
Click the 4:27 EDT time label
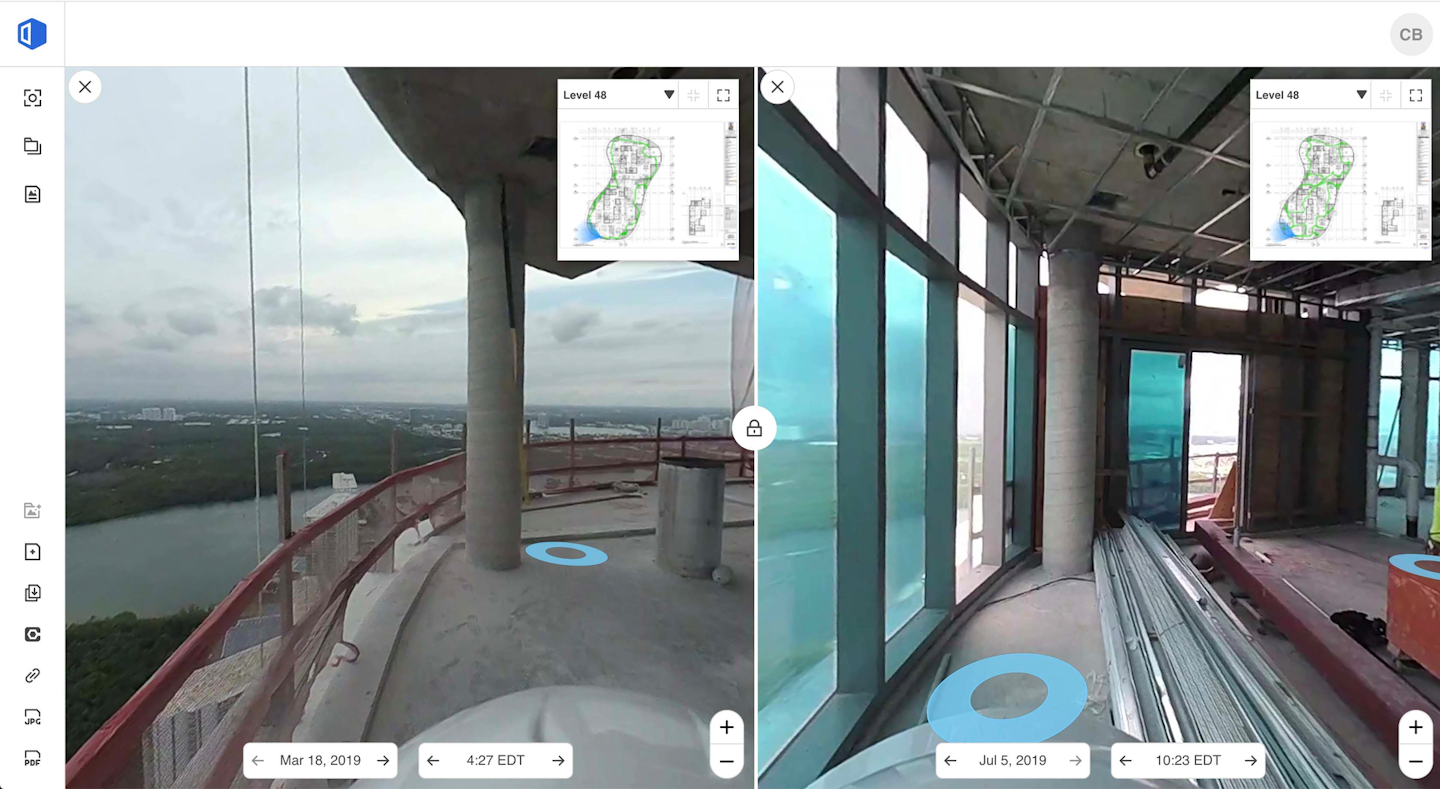click(495, 761)
